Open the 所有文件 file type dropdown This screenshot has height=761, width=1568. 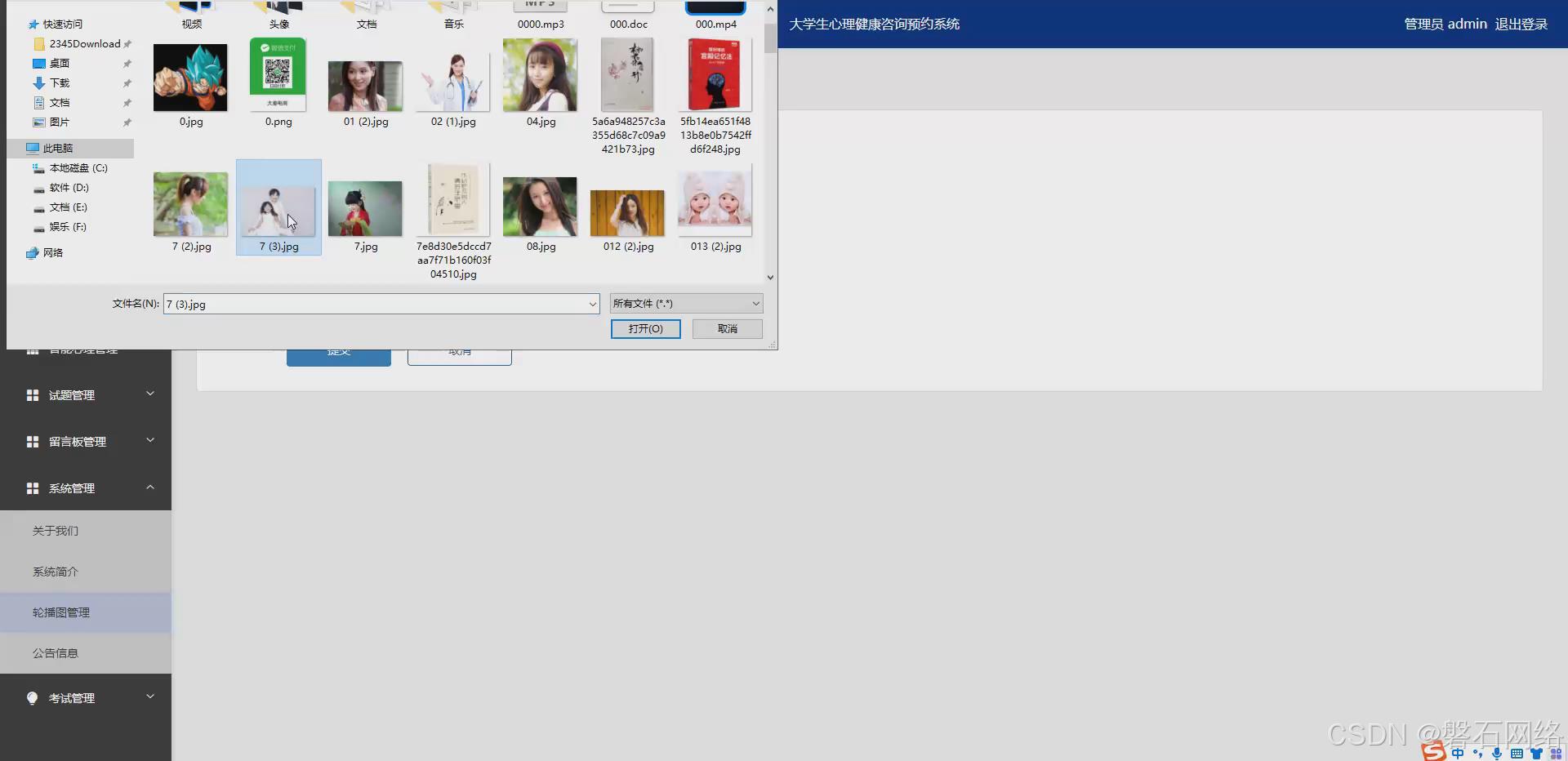686,304
